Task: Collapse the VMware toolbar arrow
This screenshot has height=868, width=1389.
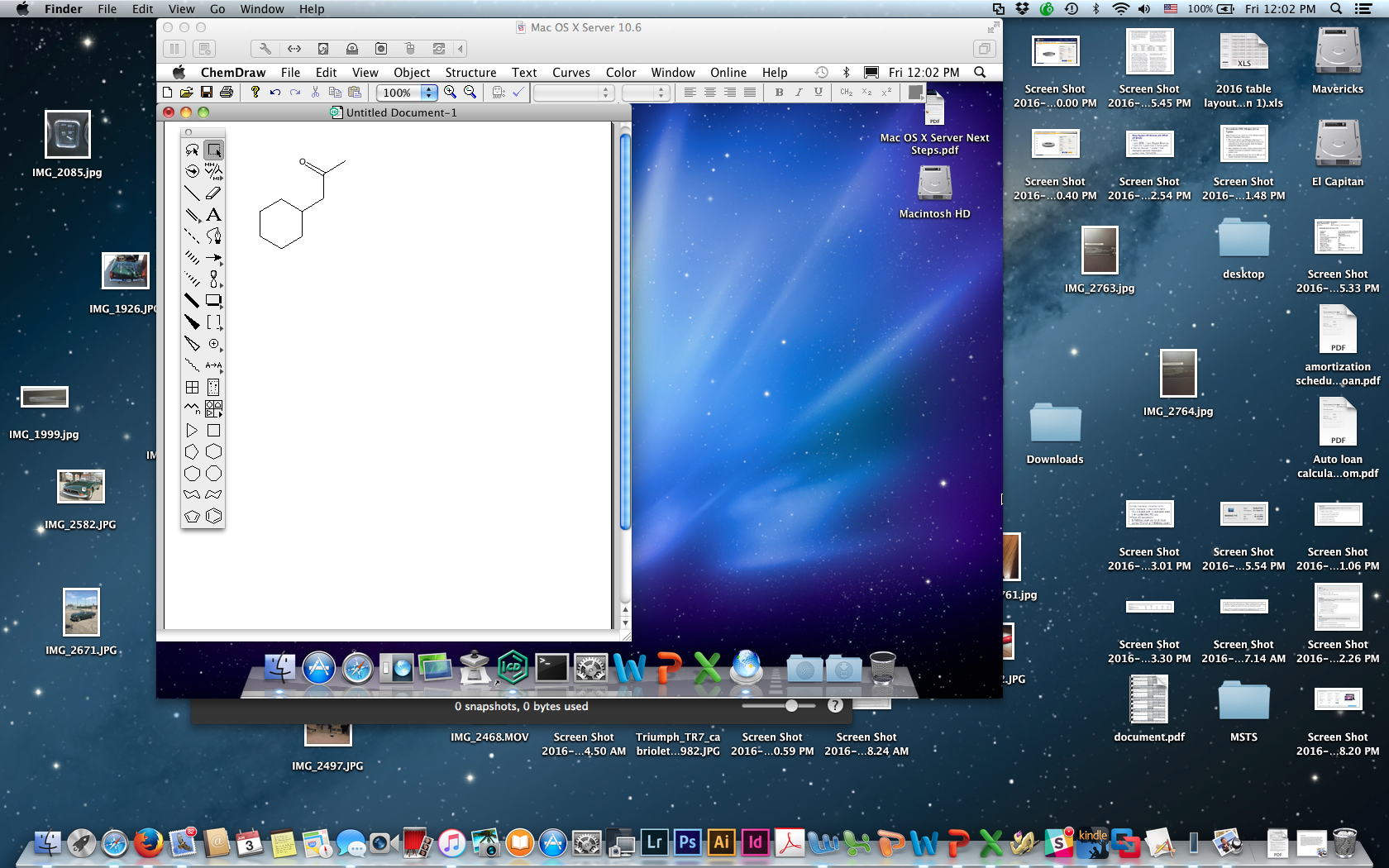Action: 461,49
